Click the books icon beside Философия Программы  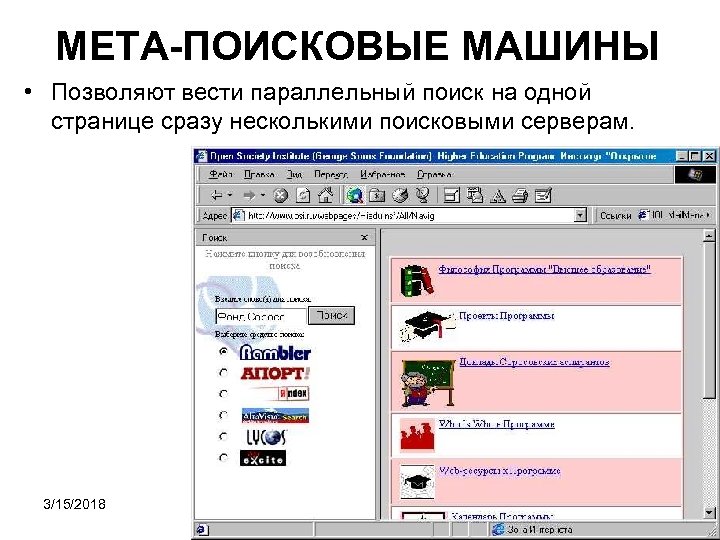(x=416, y=281)
